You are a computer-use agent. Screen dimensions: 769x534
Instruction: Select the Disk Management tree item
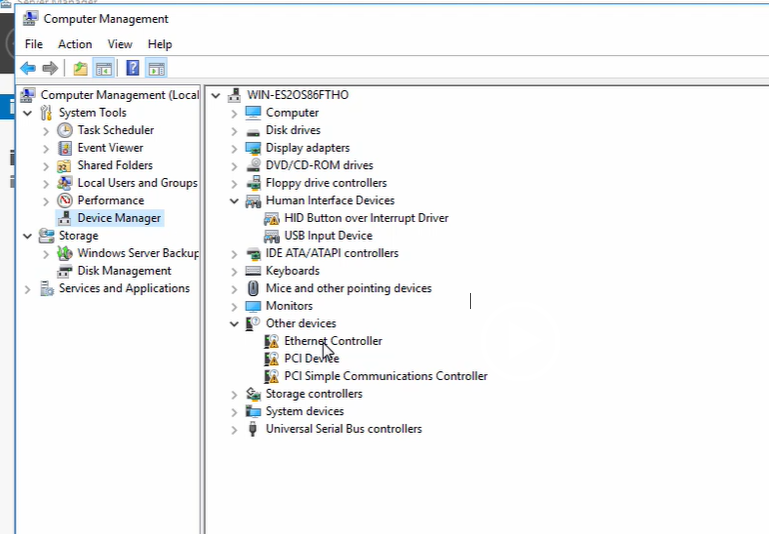[x=125, y=271]
